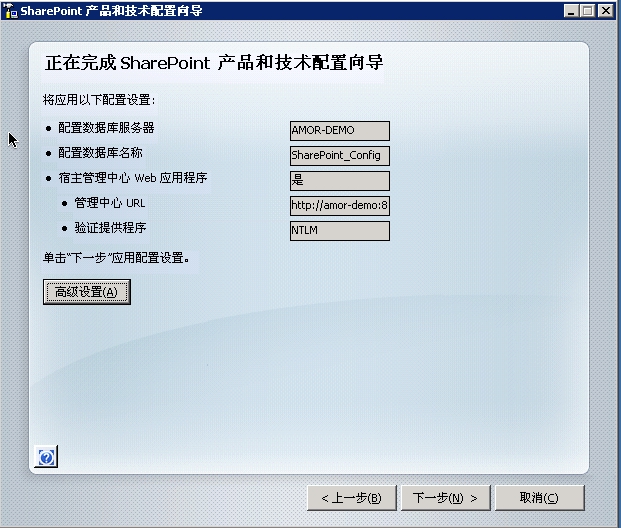Viewport: 621px width, 528px height.
Task: Go back with 上一步(B) button
Action: (352, 498)
